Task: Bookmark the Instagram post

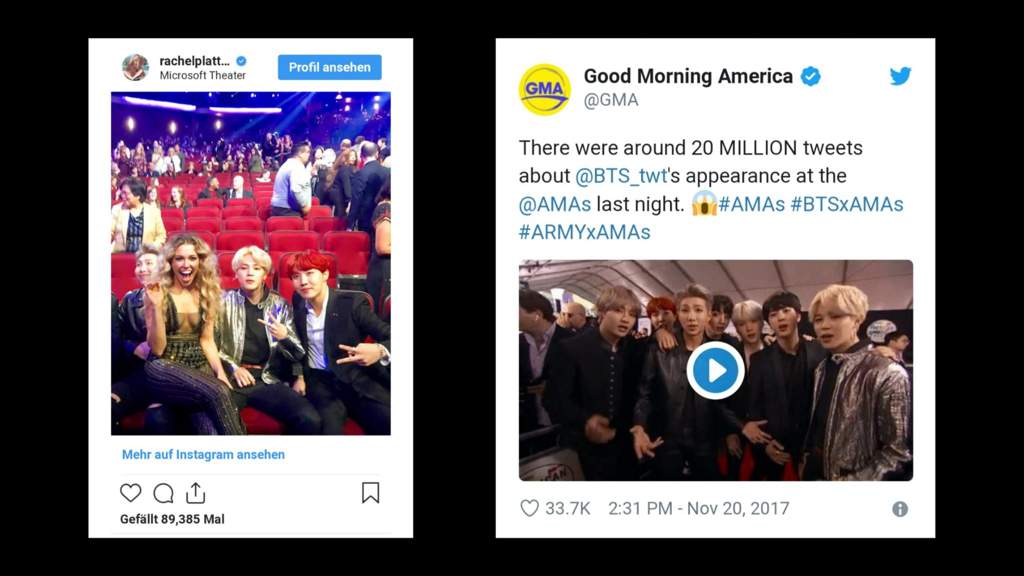Action: click(370, 492)
